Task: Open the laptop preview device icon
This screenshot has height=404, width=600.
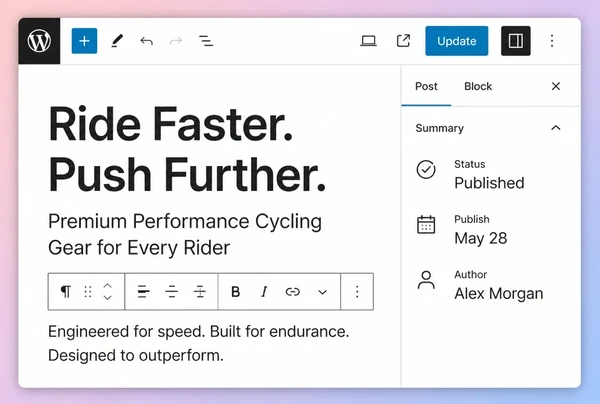Action: click(x=368, y=41)
